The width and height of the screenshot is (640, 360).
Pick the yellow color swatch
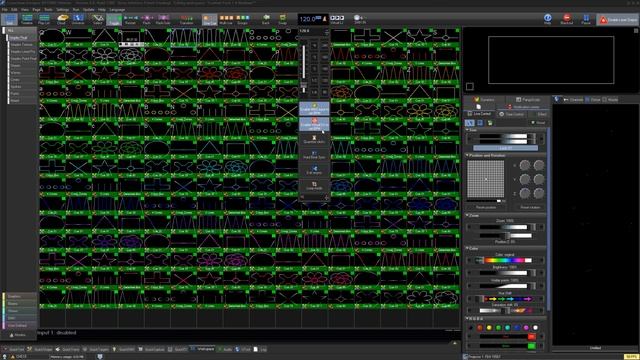pos(489,327)
